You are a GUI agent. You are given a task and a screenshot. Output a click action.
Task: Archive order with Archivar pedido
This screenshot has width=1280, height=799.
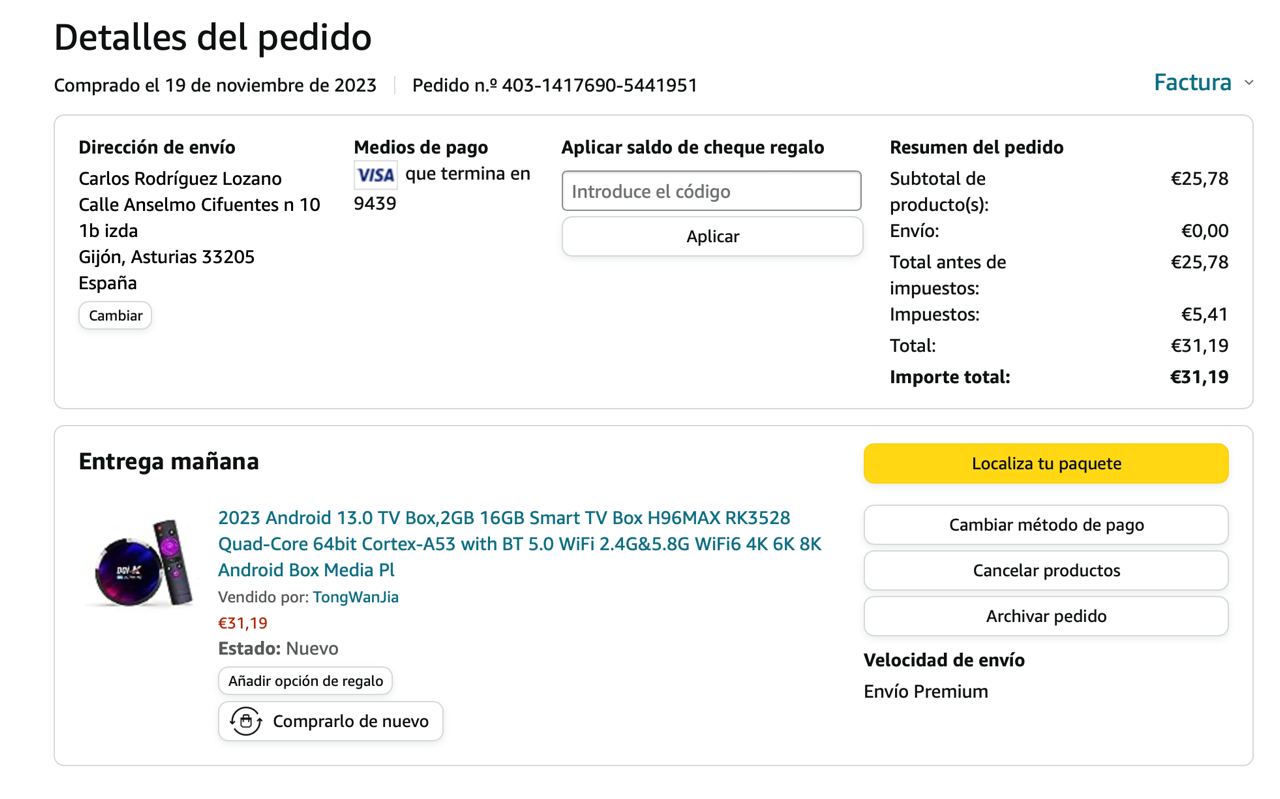tap(1046, 617)
